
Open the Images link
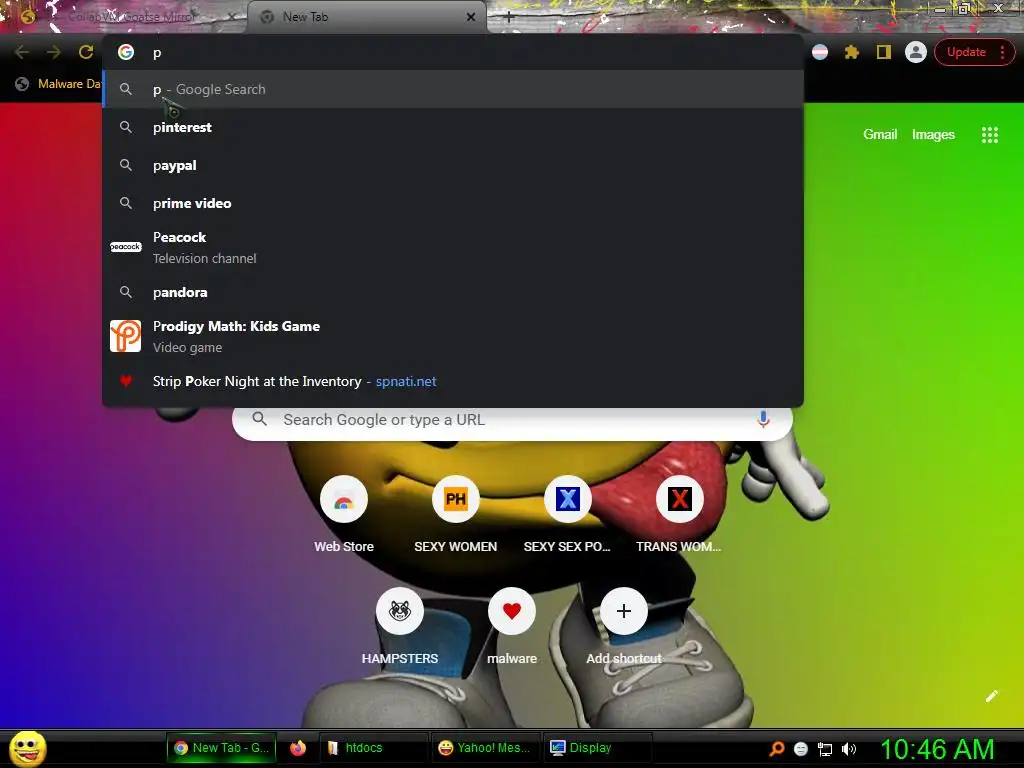[933, 135]
